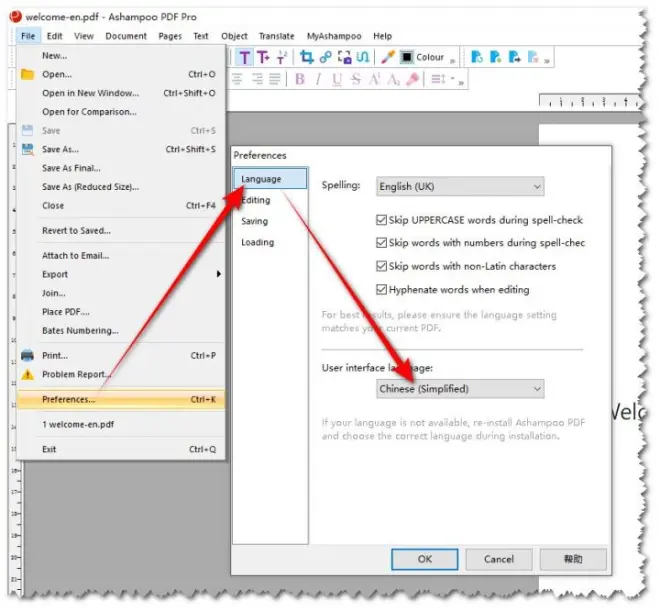Viewport: 660px width, 611px height.
Task: Open the black Colour swatch
Action: coord(407,57)
